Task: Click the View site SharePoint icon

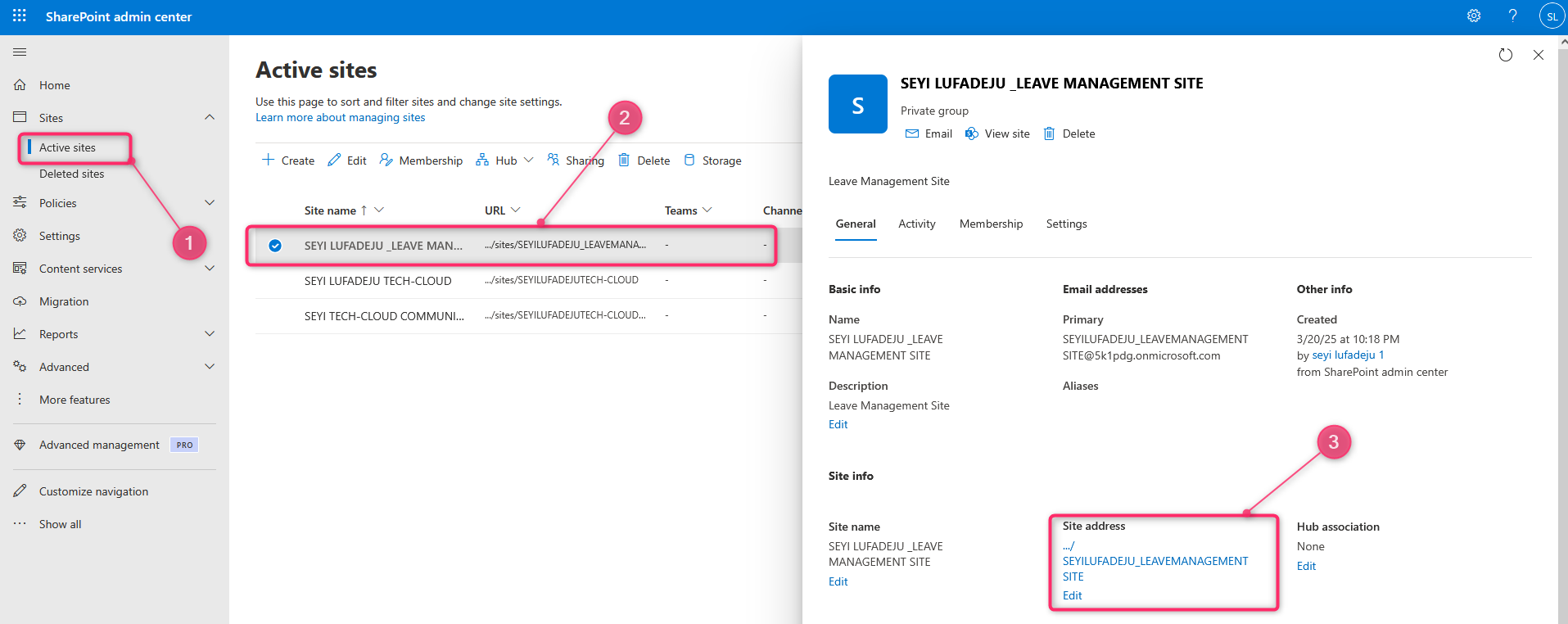Action: click(972, 133)
